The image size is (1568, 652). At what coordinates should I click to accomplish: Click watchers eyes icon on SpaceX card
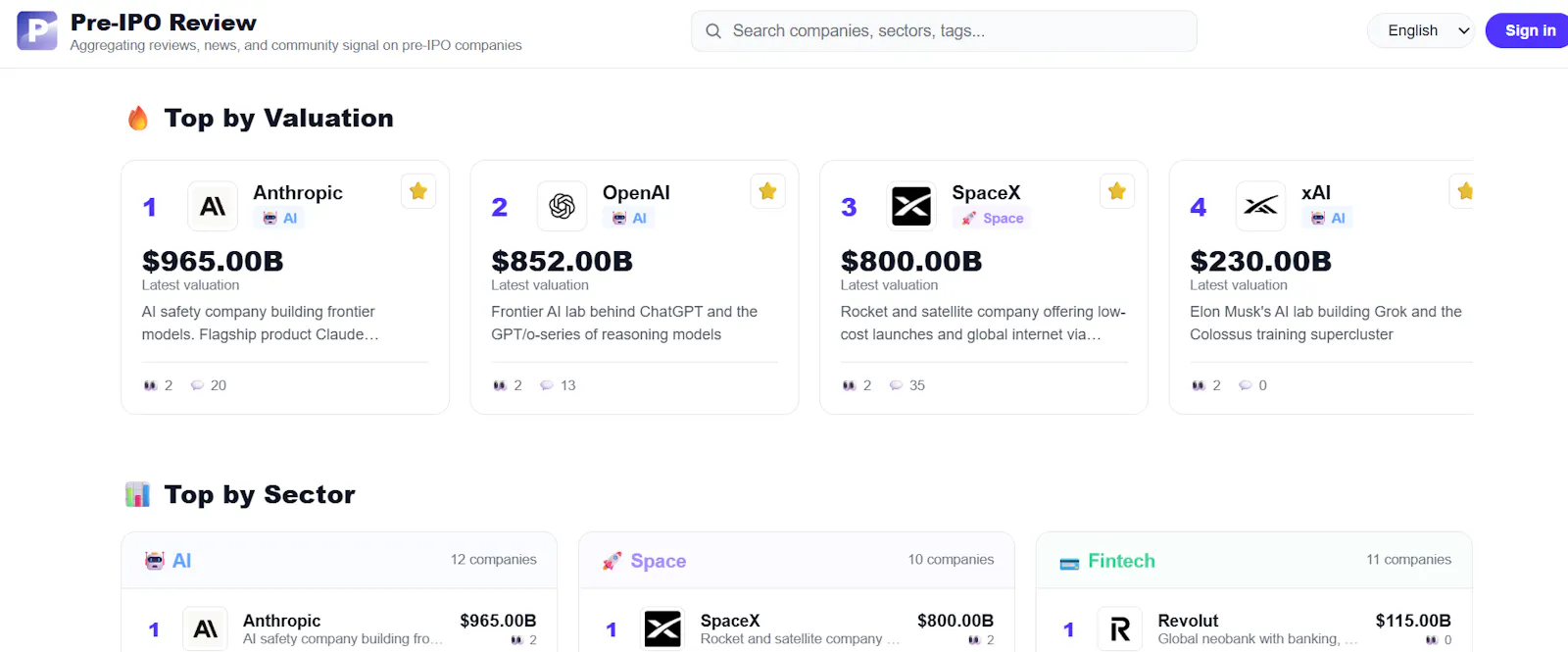tap(849, 385)
